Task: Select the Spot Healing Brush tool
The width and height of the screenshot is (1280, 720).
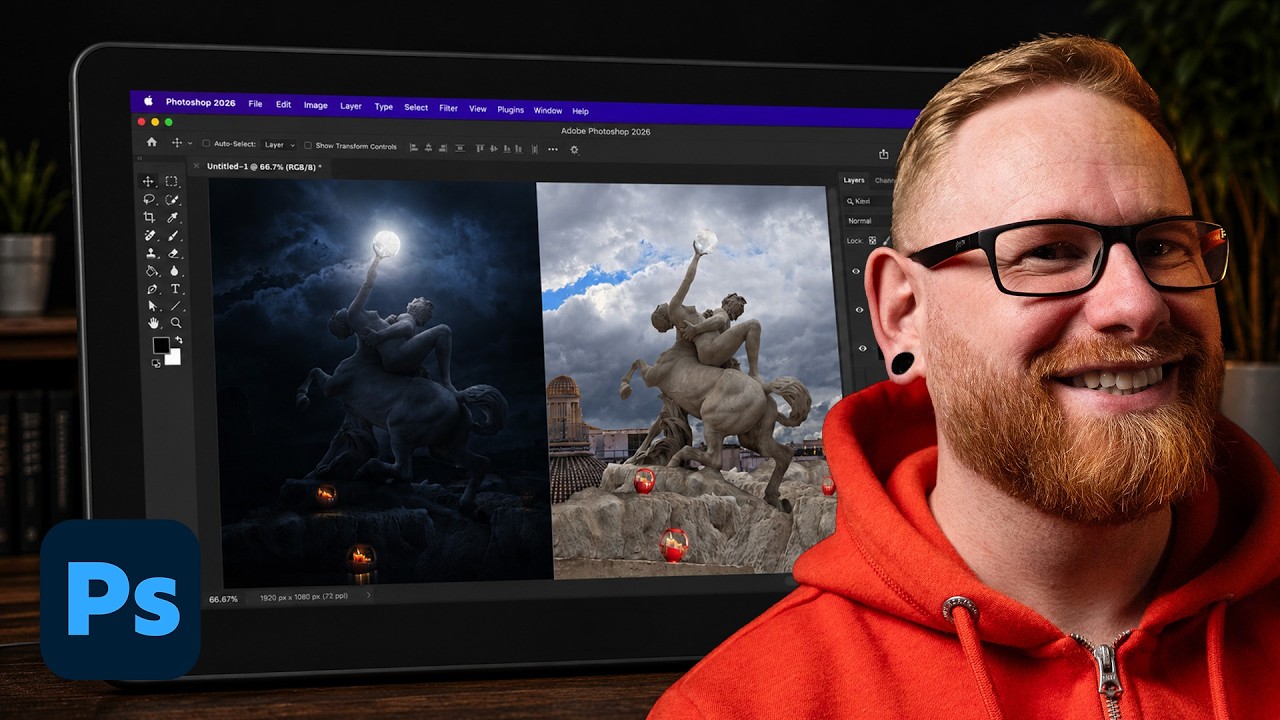Action: click(x=149, y=236)
